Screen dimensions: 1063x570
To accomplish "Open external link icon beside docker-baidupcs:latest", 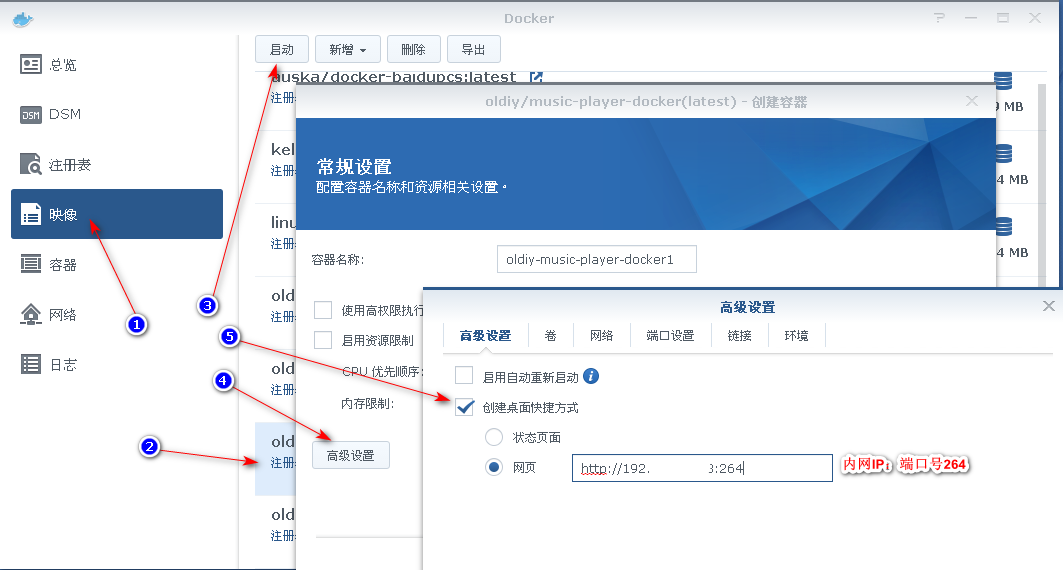I will (536, 77).
